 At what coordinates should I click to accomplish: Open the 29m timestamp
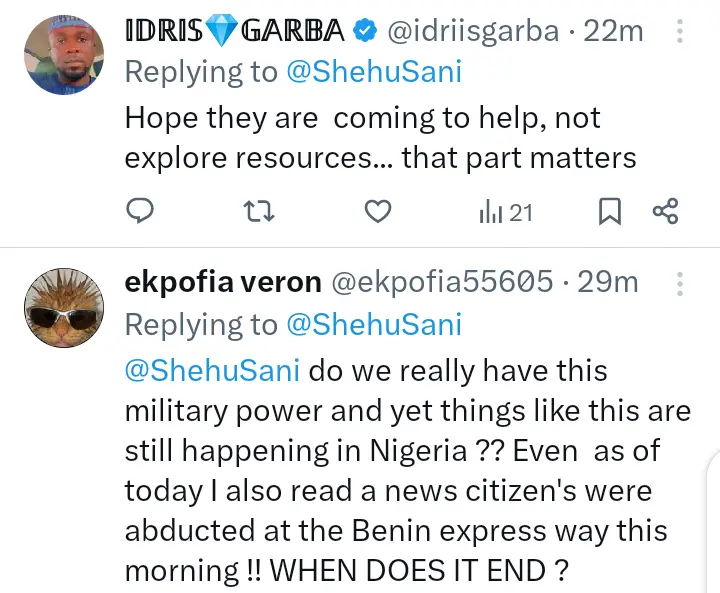click(608, 282)
